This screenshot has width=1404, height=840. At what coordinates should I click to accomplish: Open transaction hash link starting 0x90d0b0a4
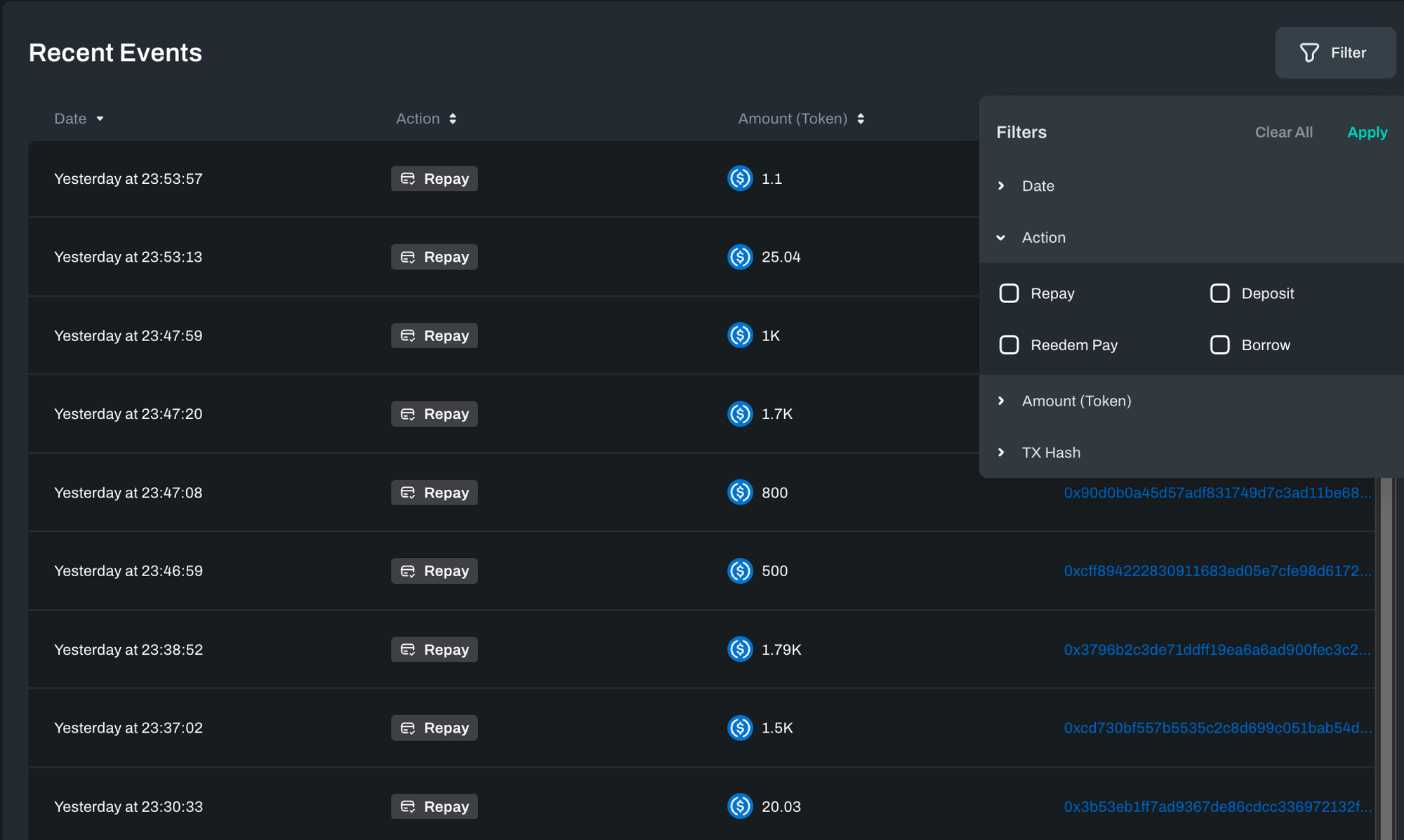[x=1217, y=493]
